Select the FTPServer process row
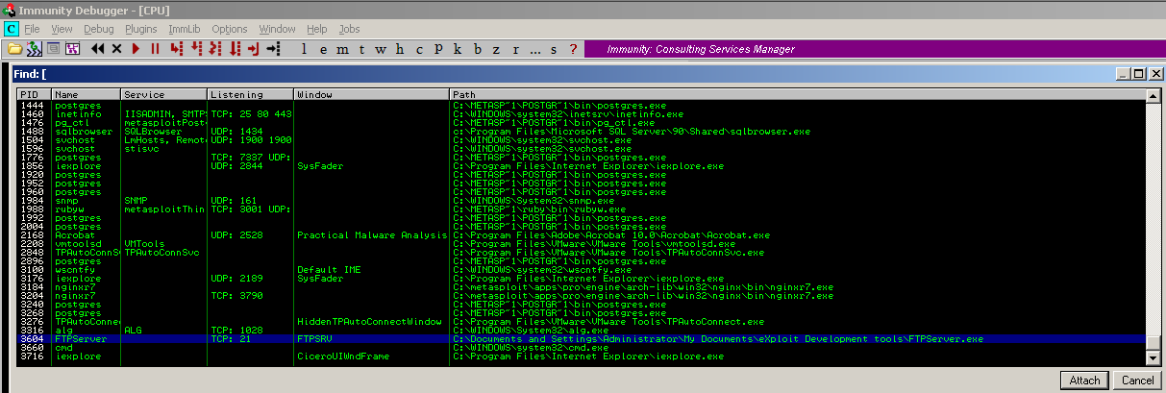The image size is (1166, 393). click(x=581, y=339)
